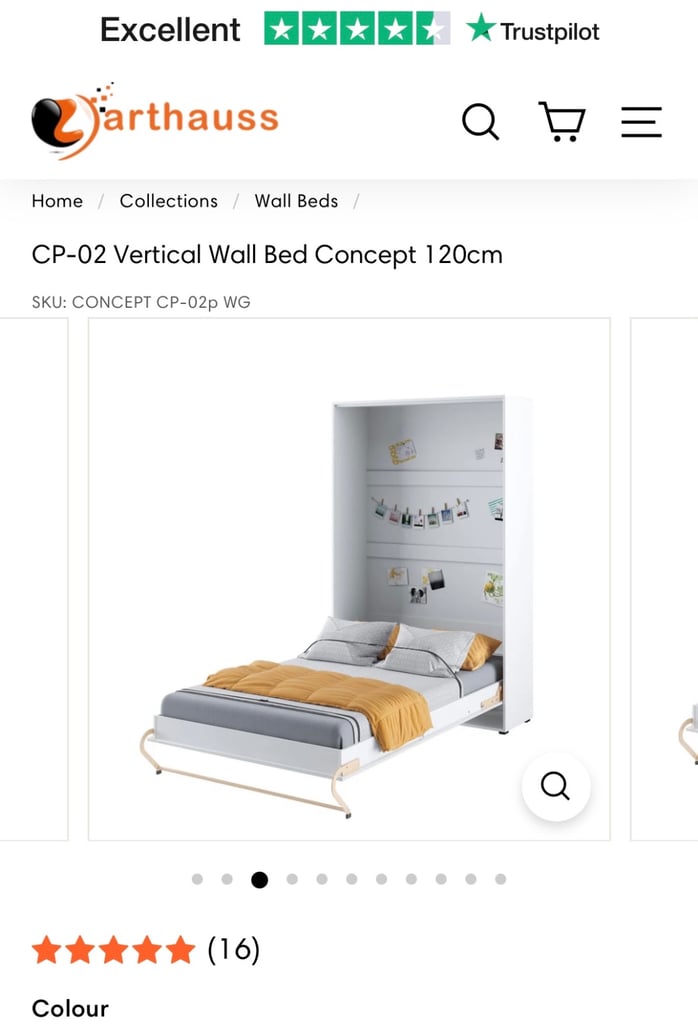Open the Wall Beds breadcrumb link
698x1024 pixels.
point(296,200)
